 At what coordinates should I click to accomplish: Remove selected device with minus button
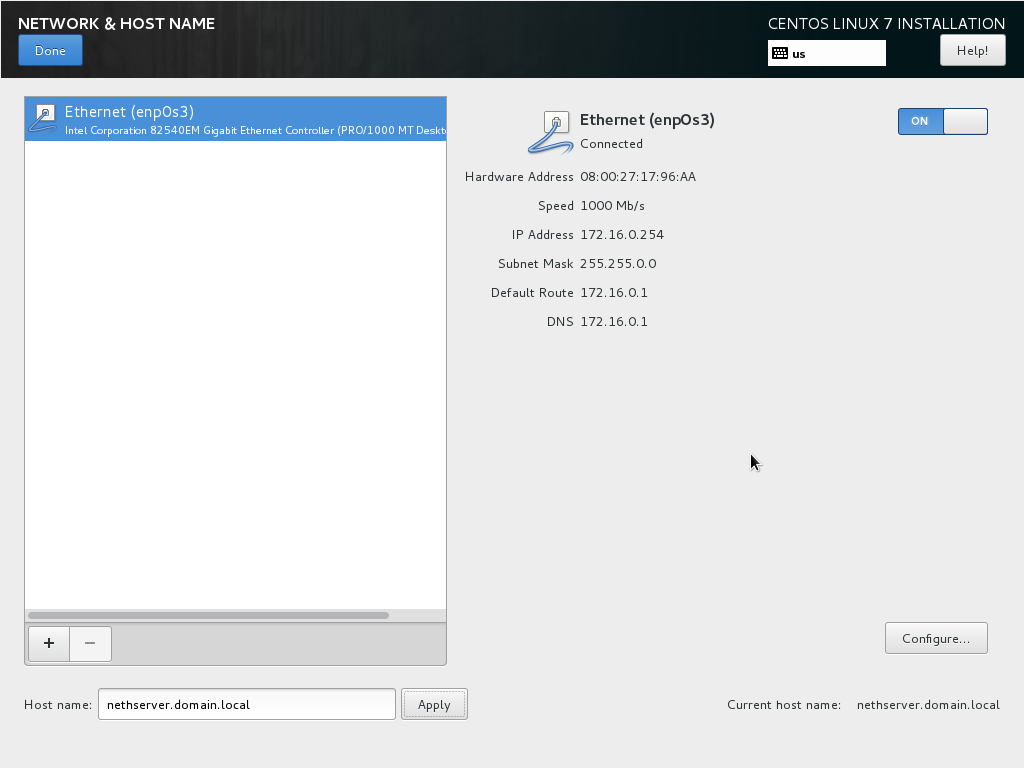90,643
